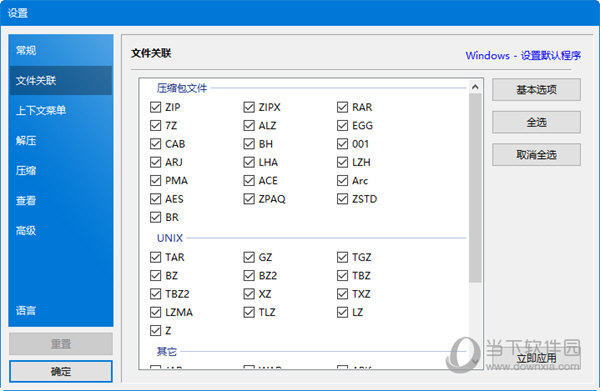The height and width of the screenshot is (391, 600).
Task: Uncheck the ZIP checkbox
Action: (155, 107)
